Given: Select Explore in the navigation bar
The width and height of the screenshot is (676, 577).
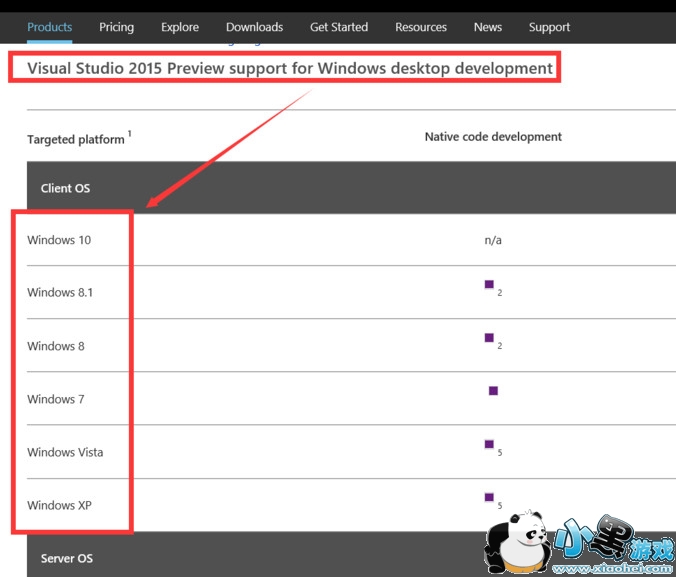Looking at the screenshot, I should (x=180, y=27).
